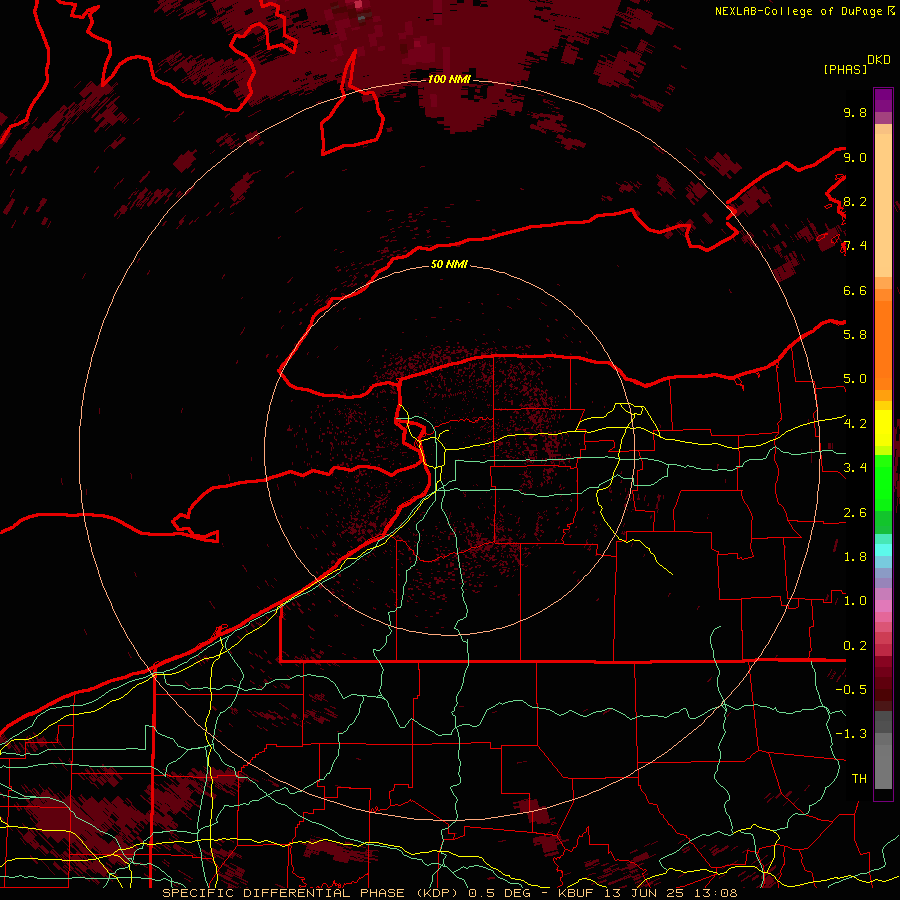Select the 7.4 value on the scale
The image size is (900, 900).
tap(855, 246)
